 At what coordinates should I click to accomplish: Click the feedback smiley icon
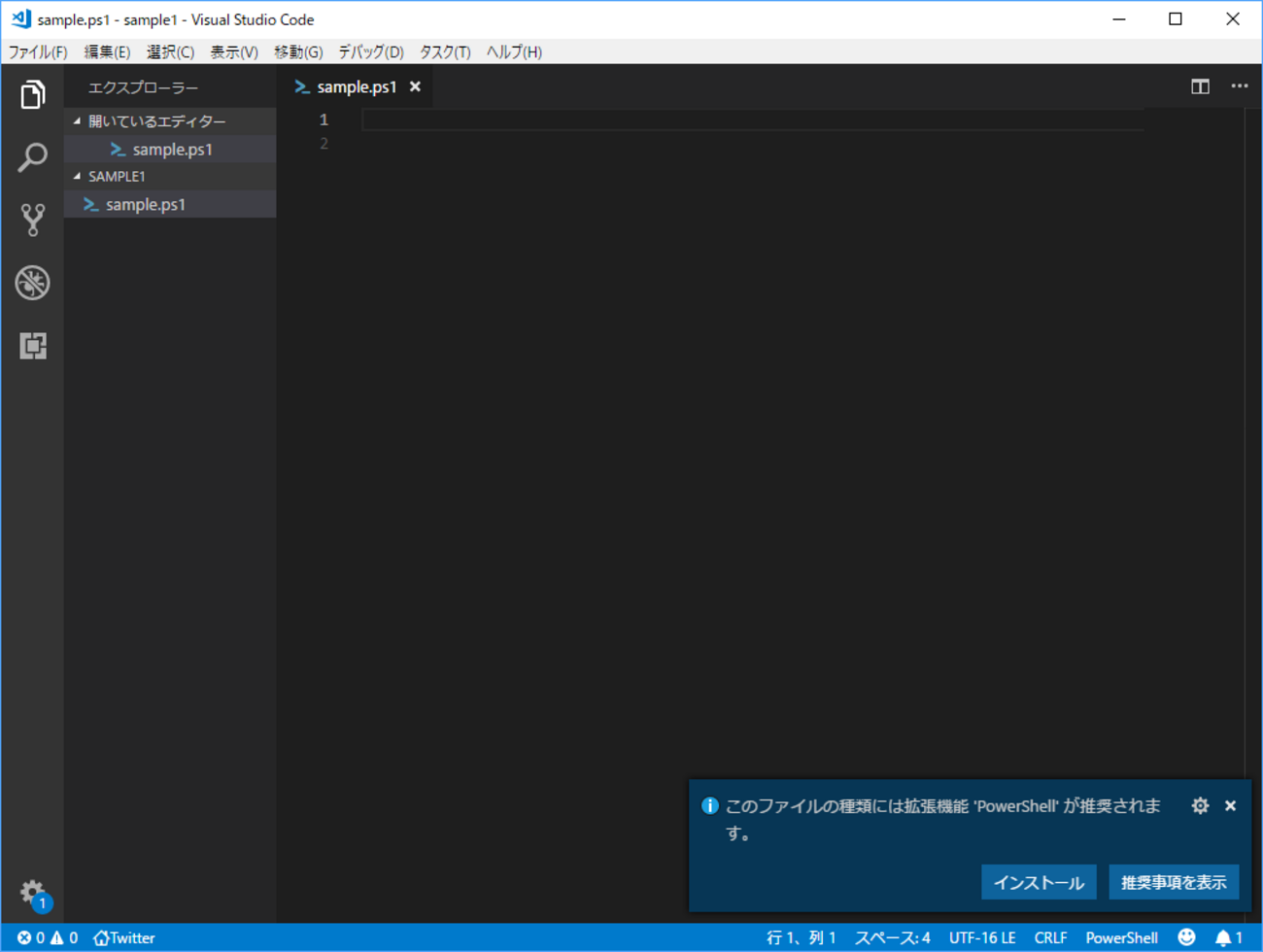1186,937
